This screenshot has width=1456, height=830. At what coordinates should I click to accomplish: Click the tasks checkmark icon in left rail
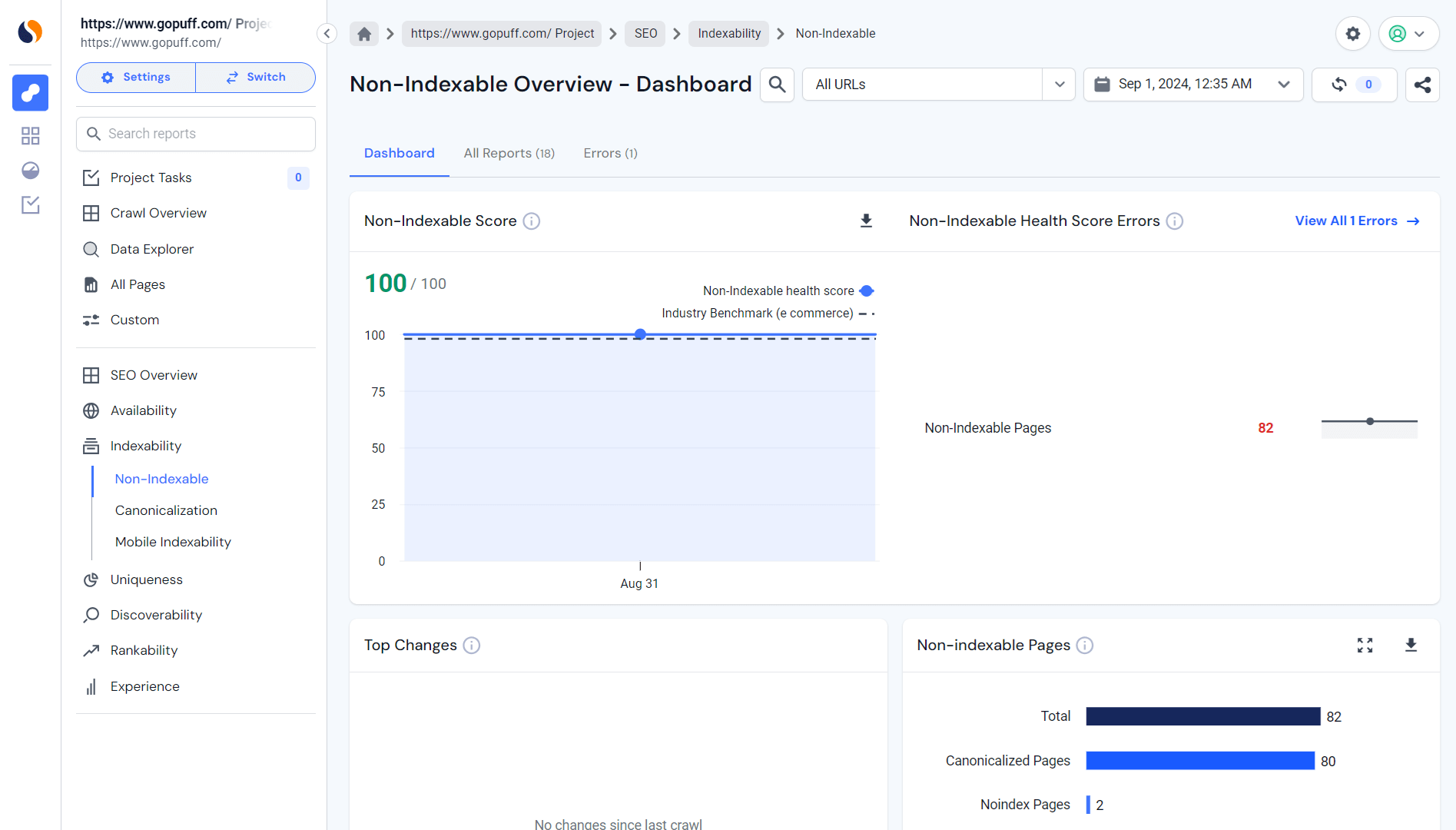click(30, 205)
